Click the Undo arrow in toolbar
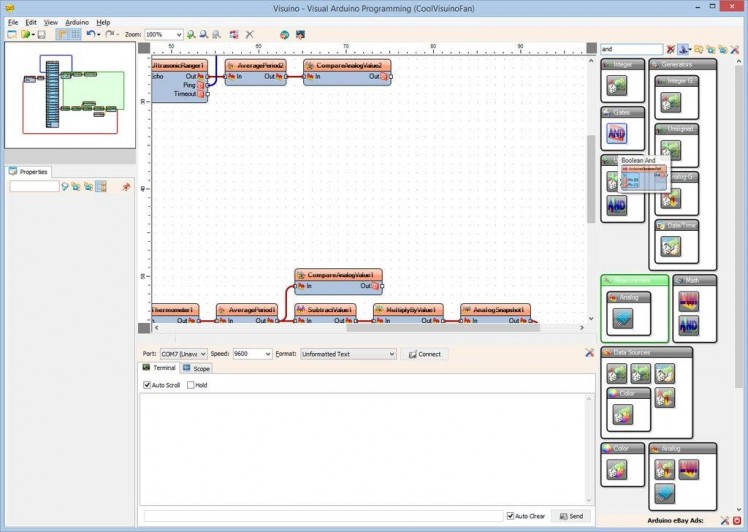The height and width of the screenshot is (532, 748). click(x=91, y=34)
